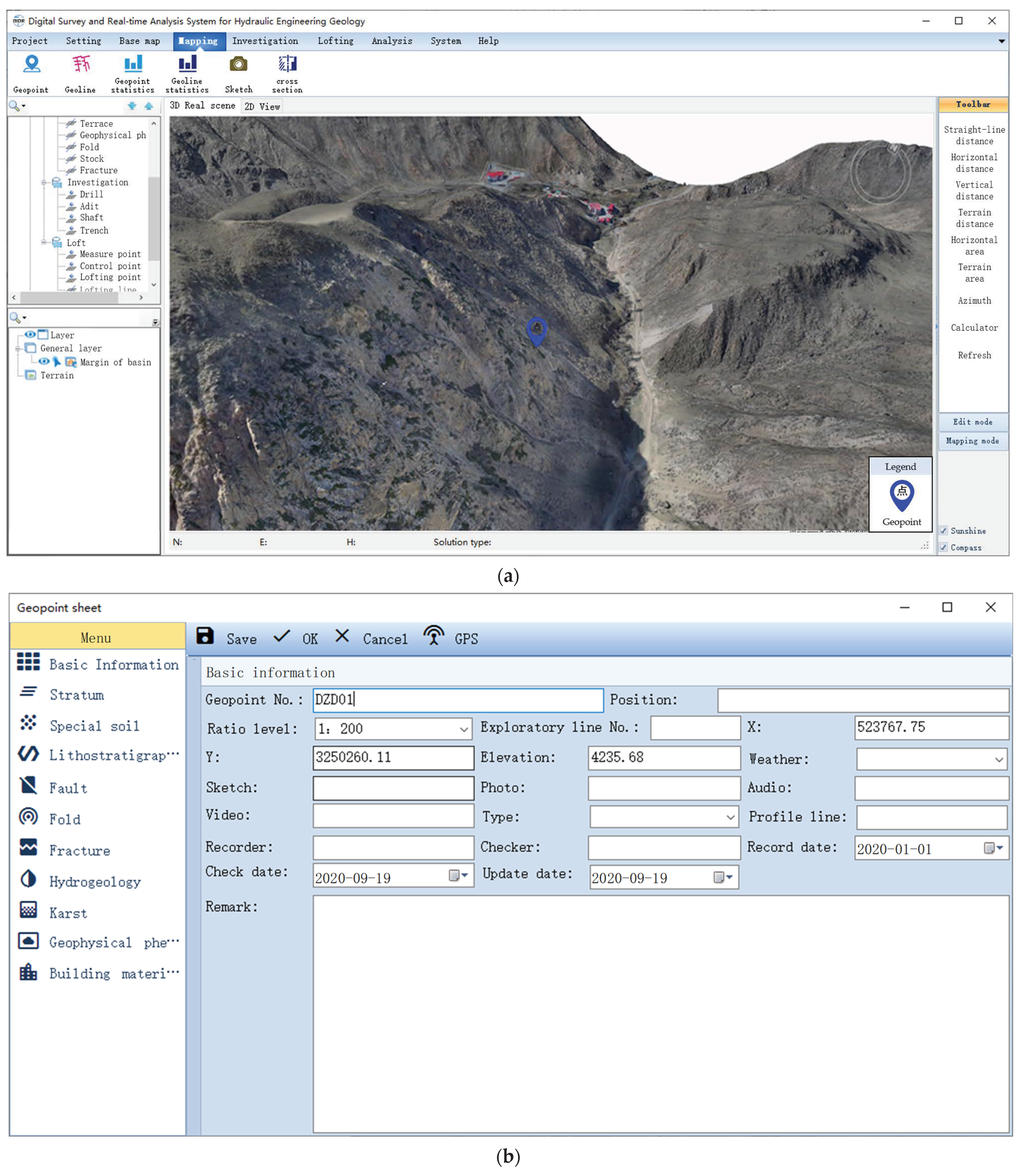The image size is (1024, 1176).
Task: Toggle visibility eye of Margin of basin
Action: coord(43,362)
